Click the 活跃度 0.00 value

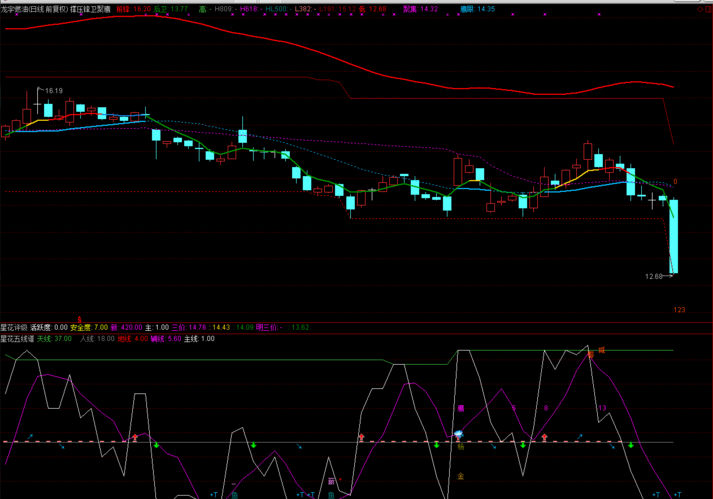click(x=49, y=328)
